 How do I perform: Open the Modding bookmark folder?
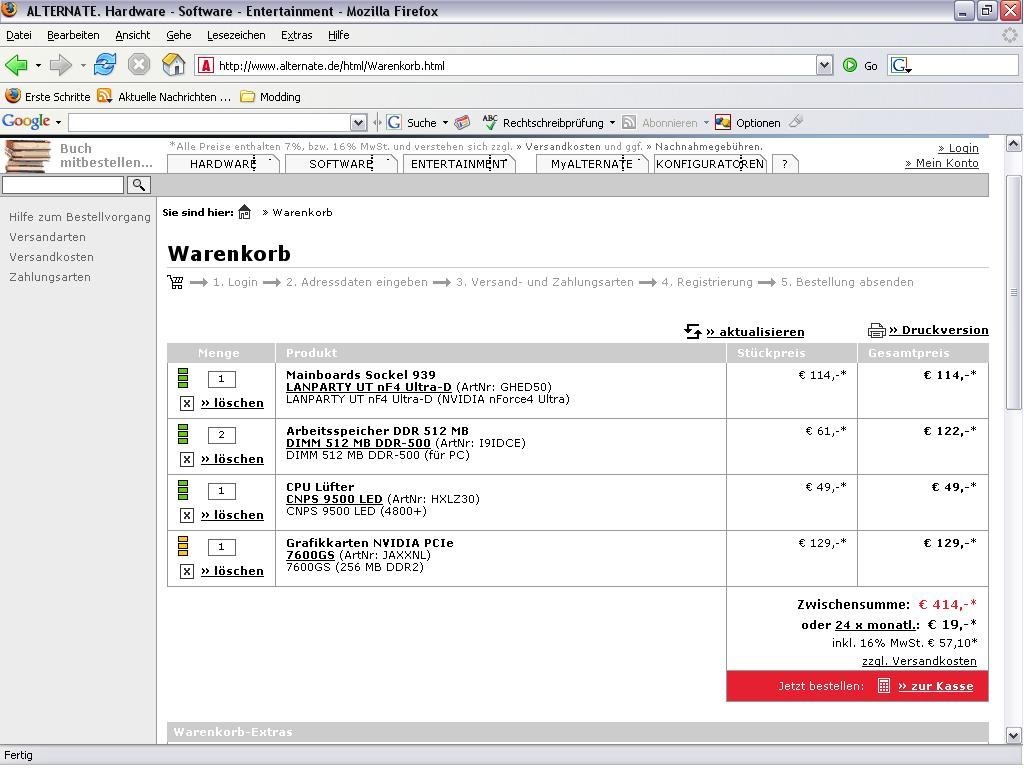[x=270, y=97]
